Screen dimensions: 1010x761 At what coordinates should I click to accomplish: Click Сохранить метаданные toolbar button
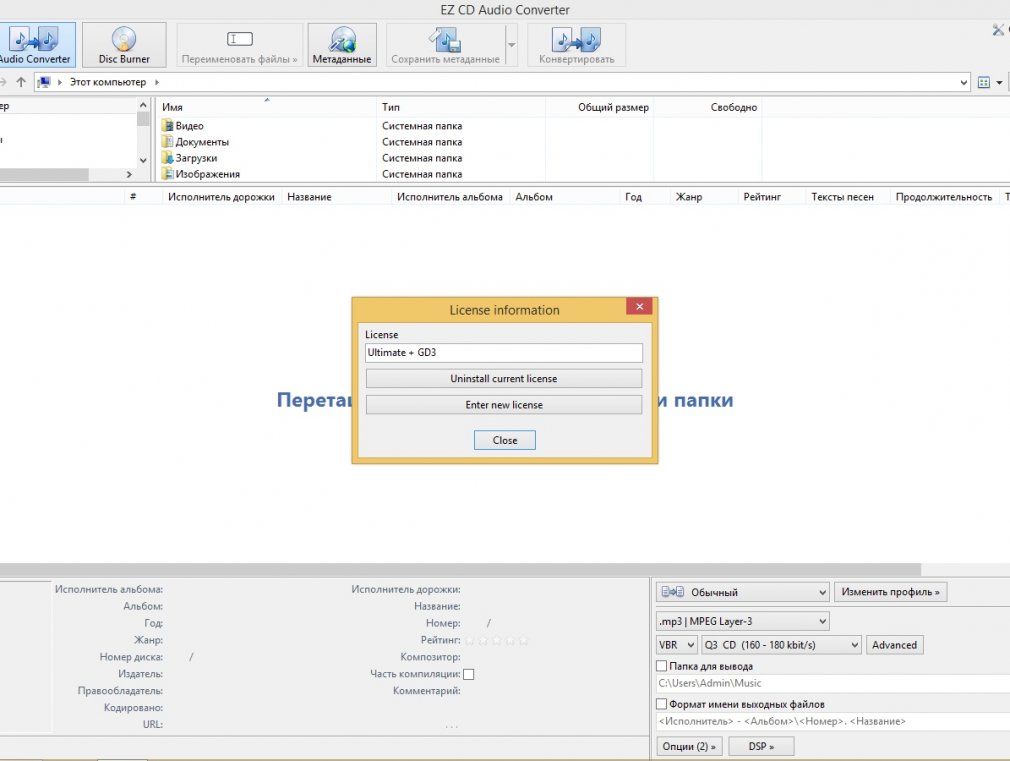point(446,44)
